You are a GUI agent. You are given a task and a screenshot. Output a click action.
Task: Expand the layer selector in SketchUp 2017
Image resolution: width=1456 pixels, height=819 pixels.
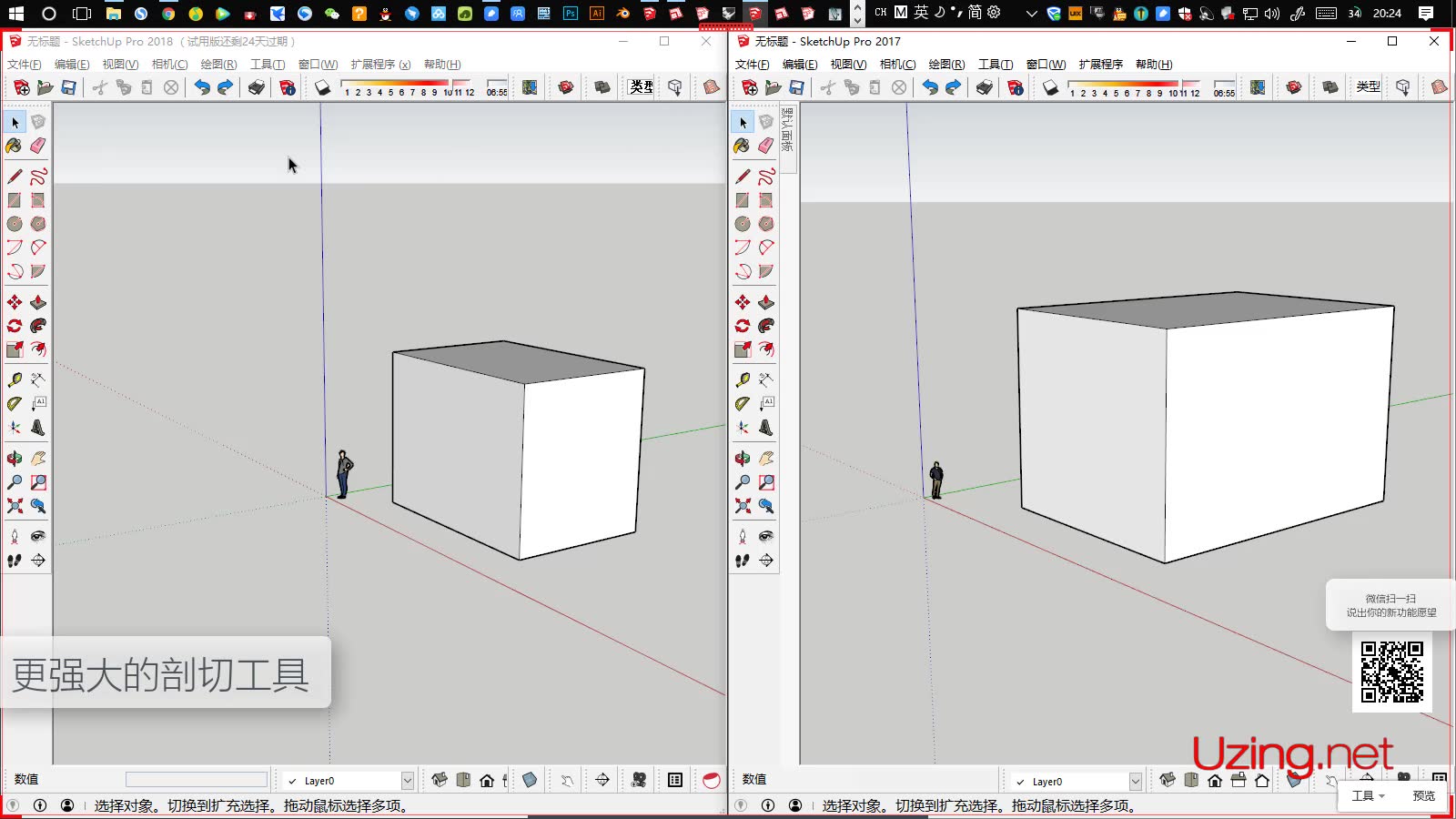[x=1135, y=781]
